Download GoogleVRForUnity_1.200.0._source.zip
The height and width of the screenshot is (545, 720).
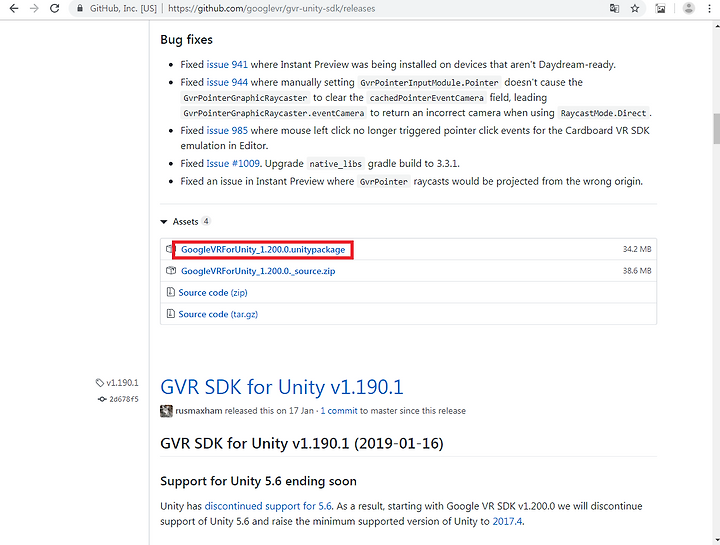[258, 271]
